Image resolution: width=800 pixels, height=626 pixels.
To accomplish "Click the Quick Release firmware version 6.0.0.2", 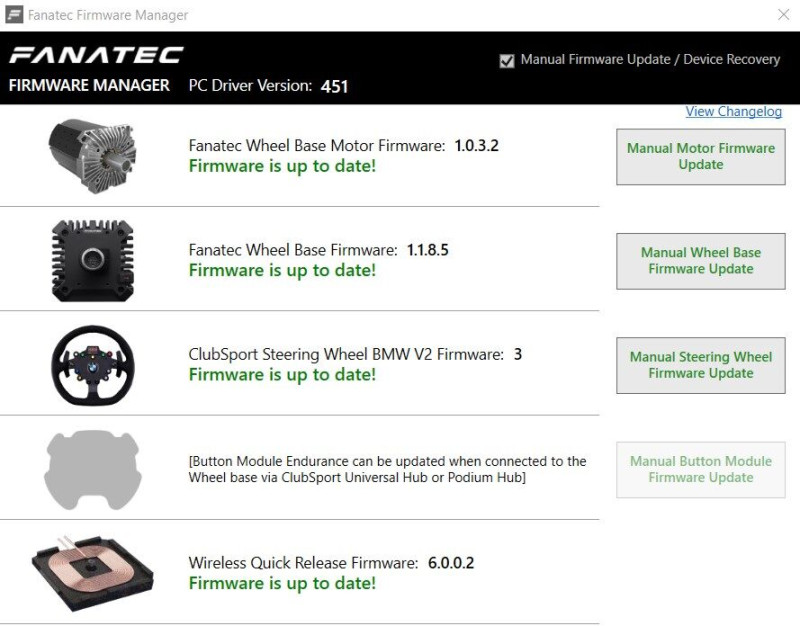I will pos(451,563).
